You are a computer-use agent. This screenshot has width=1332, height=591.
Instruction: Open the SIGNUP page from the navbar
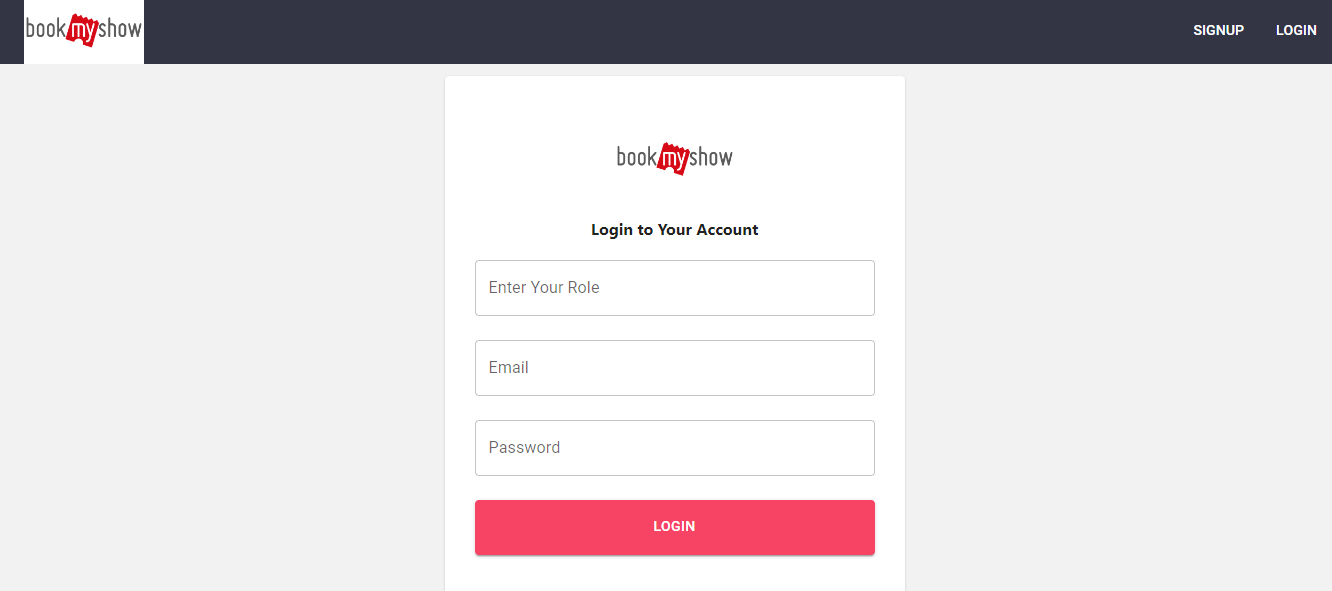1218,29
